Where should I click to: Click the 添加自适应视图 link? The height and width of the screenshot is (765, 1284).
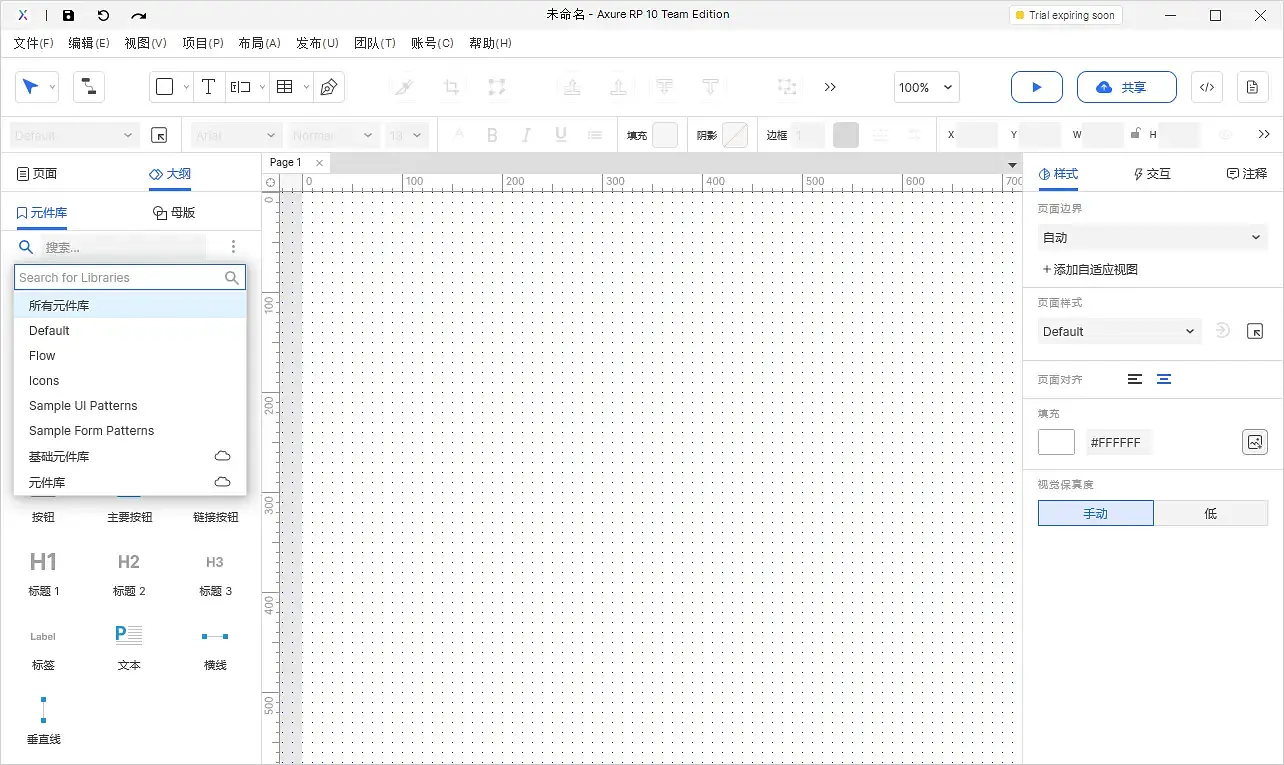click(1089, 269)
